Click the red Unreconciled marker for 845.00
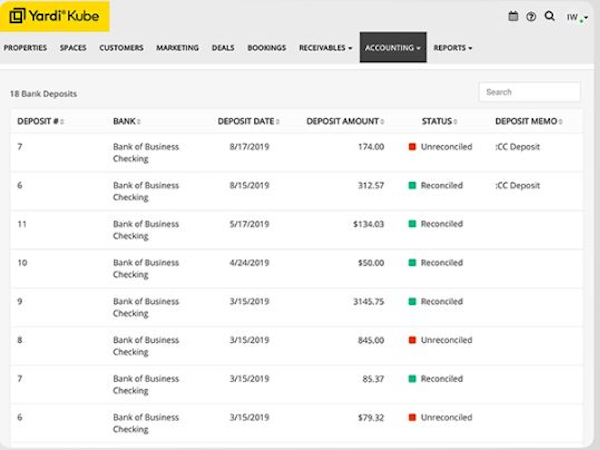 tap(412, 340)
